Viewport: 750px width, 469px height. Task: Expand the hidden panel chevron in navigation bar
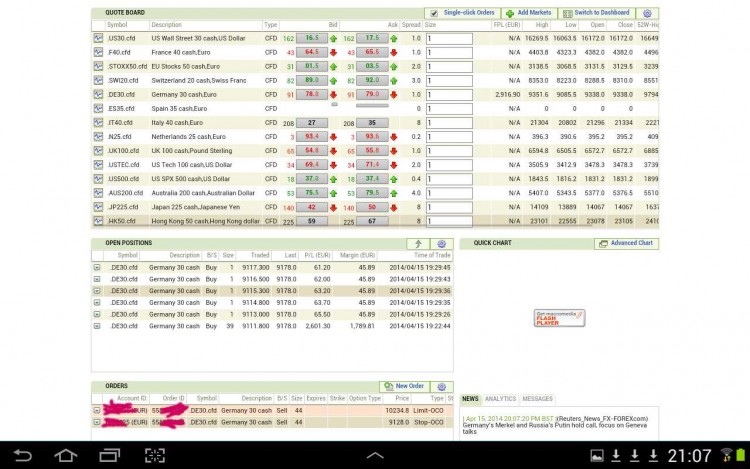tap(375, 456)
